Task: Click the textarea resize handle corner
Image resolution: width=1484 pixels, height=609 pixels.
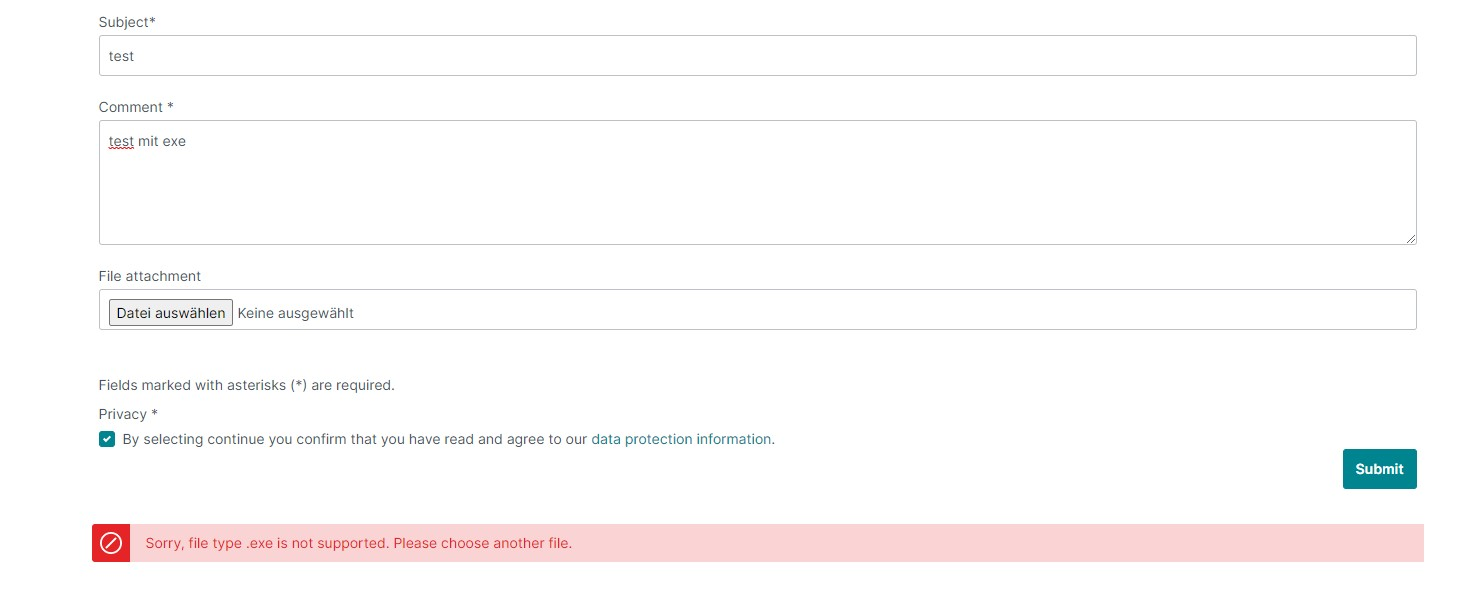Action: (1412, 239)
